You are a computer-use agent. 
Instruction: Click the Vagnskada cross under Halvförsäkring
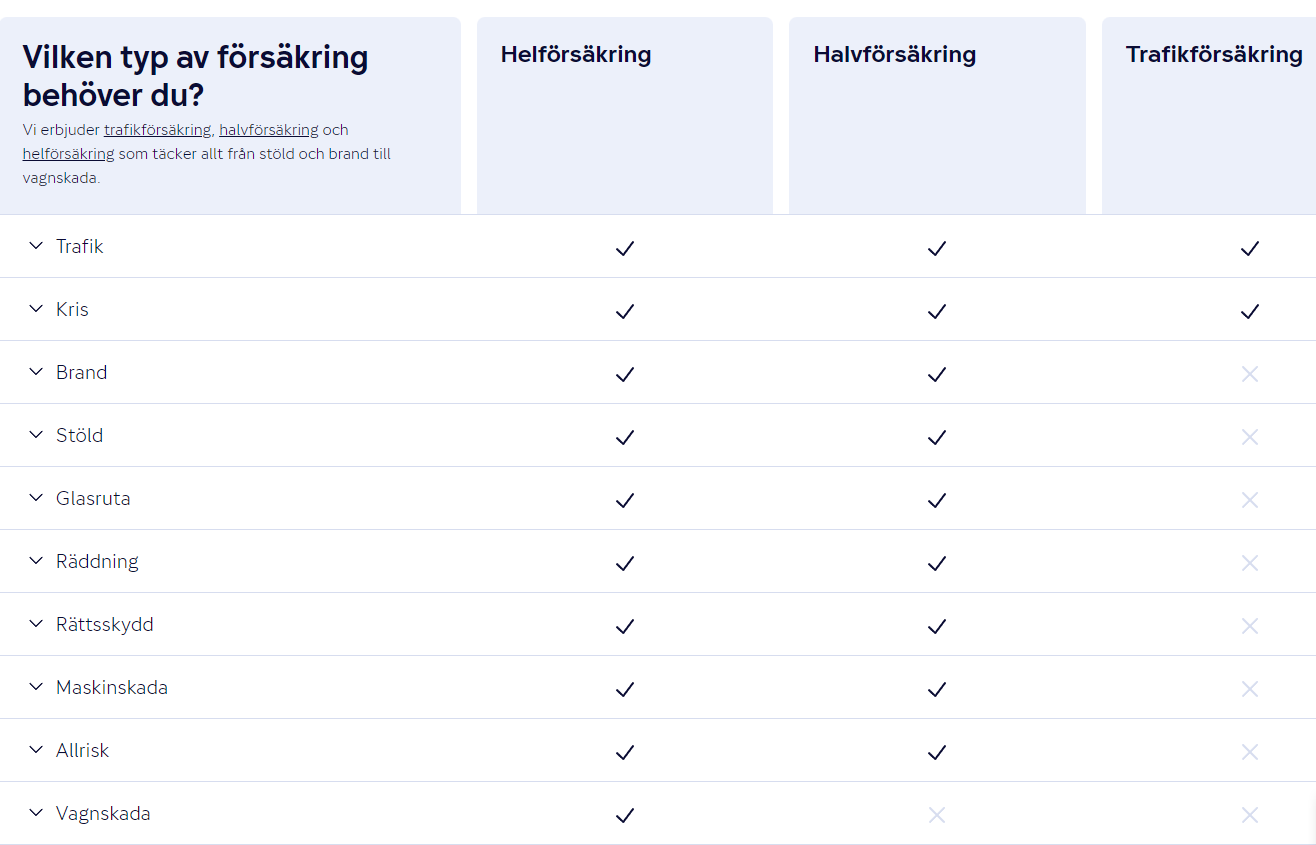(x=936, y=815)
